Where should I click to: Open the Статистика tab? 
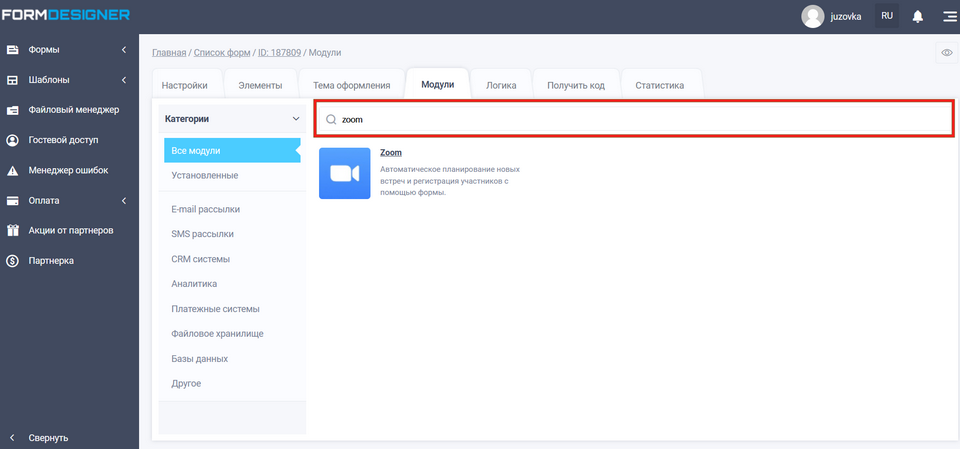(659, 85)
